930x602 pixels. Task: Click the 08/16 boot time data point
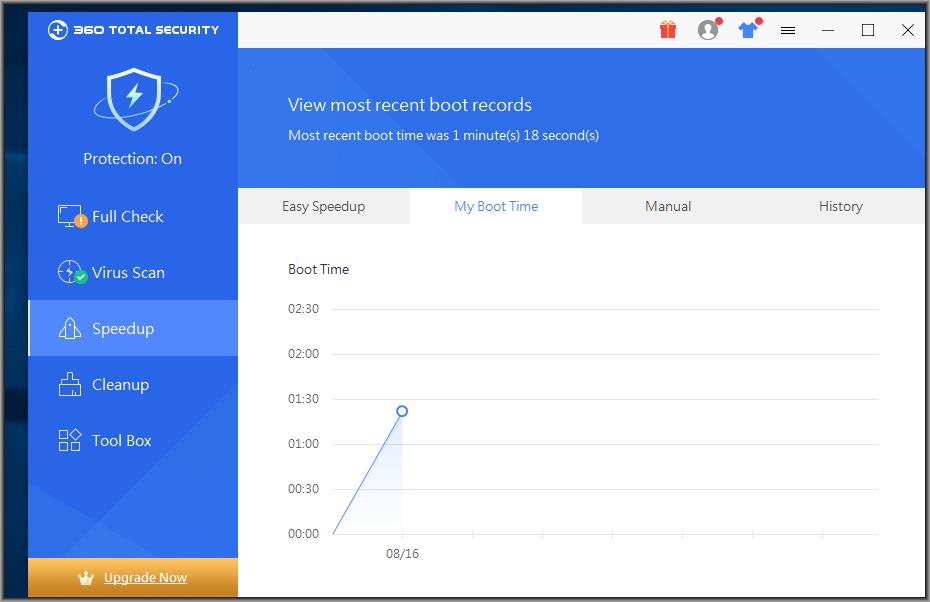402,411
